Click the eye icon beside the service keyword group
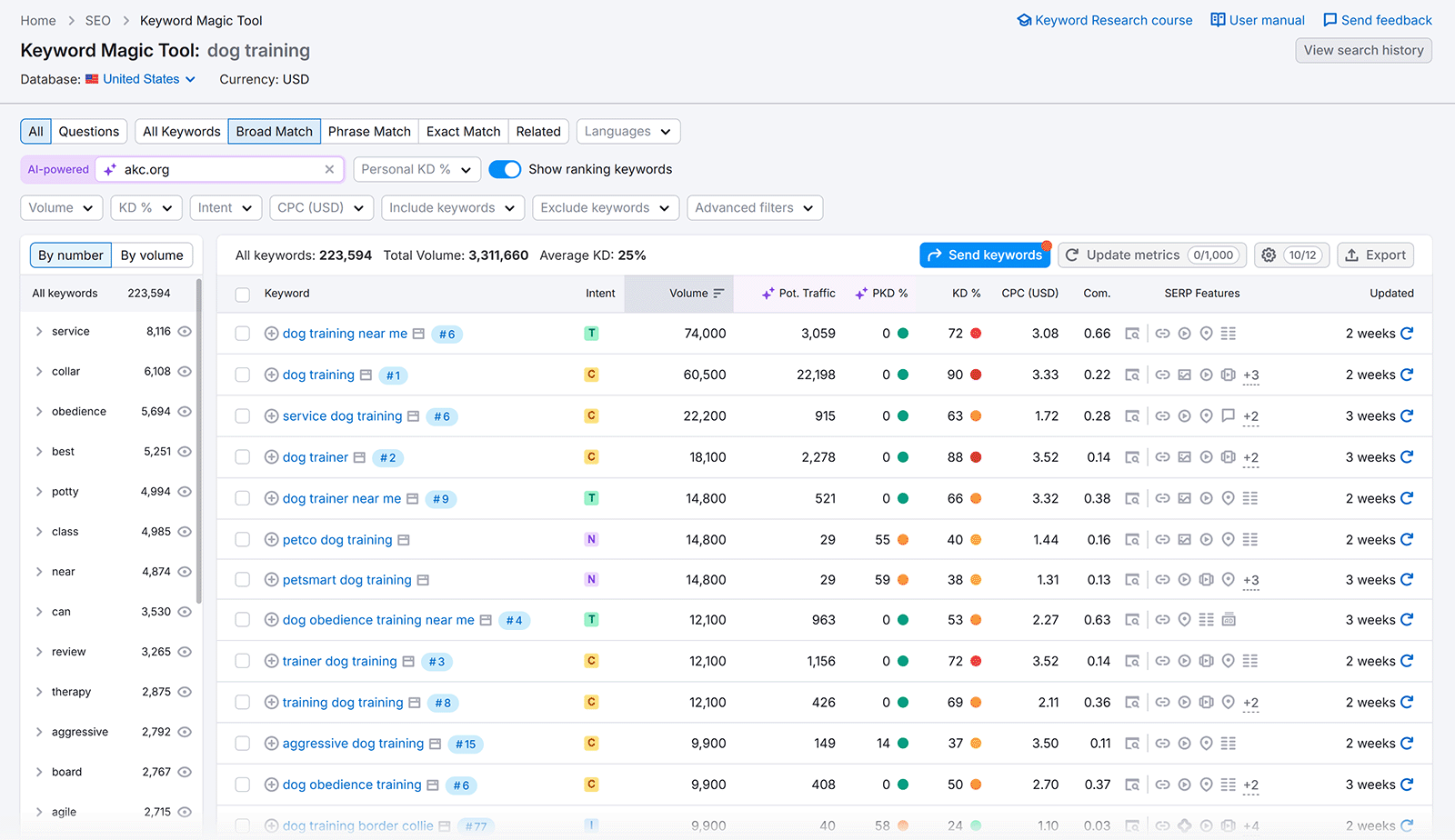Image resolution: width=1455 pixels, height=840 pixels. click(x=185, y=332)
